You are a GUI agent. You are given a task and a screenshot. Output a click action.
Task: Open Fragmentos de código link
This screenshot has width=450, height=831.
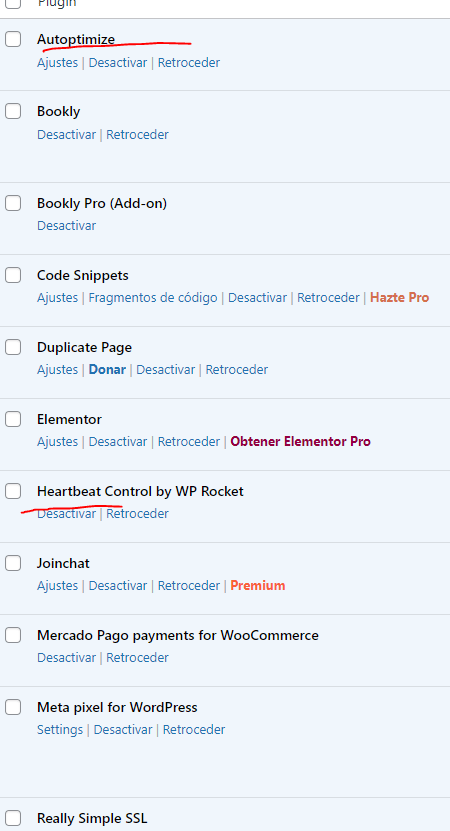[x=153, y=298]
